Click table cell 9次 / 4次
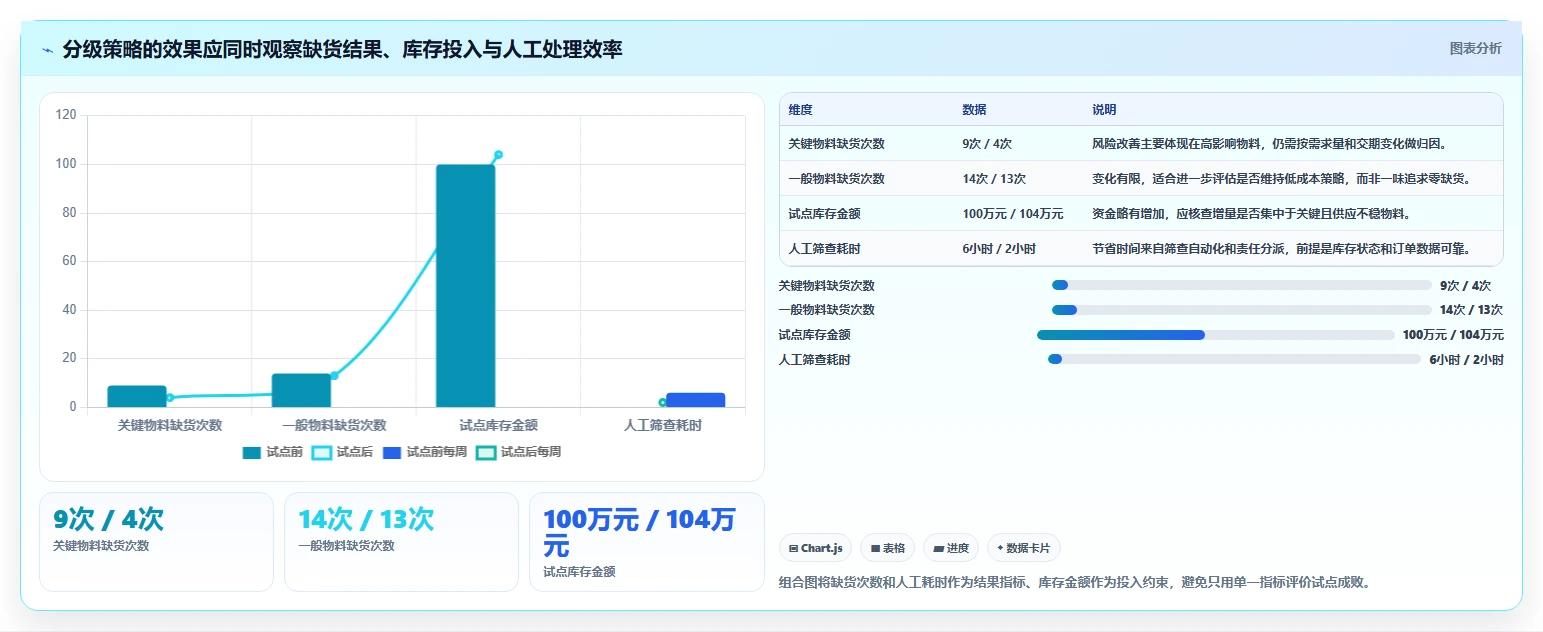1543x632 pixels. click(987, 144)
